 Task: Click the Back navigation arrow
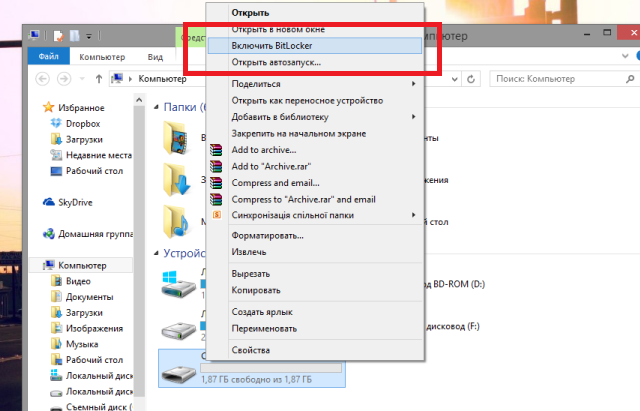pyautogui.click(x=42, y=78)
